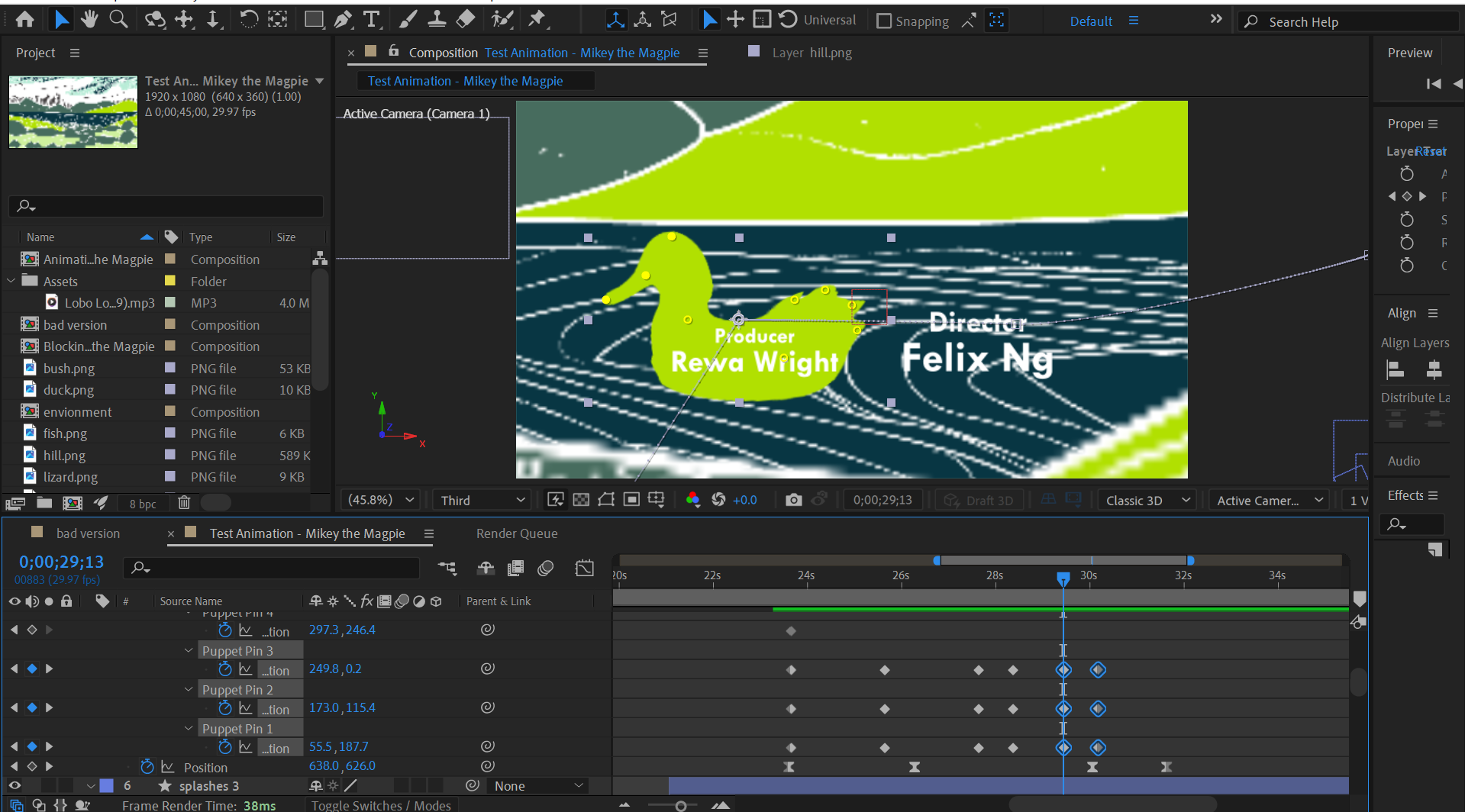
Task: Switch to the bad version timeline tab
Action: [x=88, y=533]
